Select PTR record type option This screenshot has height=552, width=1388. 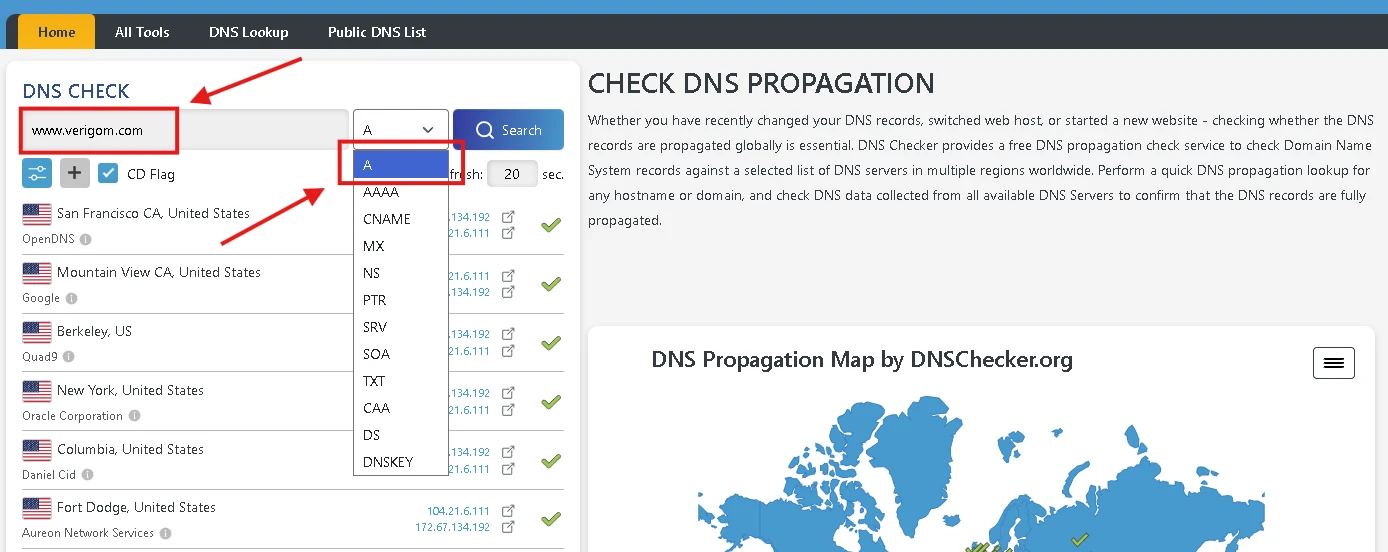click(400, 300)
